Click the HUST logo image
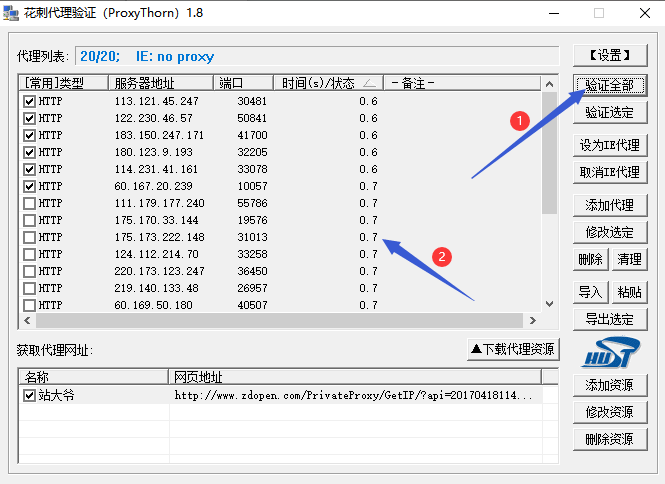The height and width of the screenshot is (484, 665). tap(610, 352)
